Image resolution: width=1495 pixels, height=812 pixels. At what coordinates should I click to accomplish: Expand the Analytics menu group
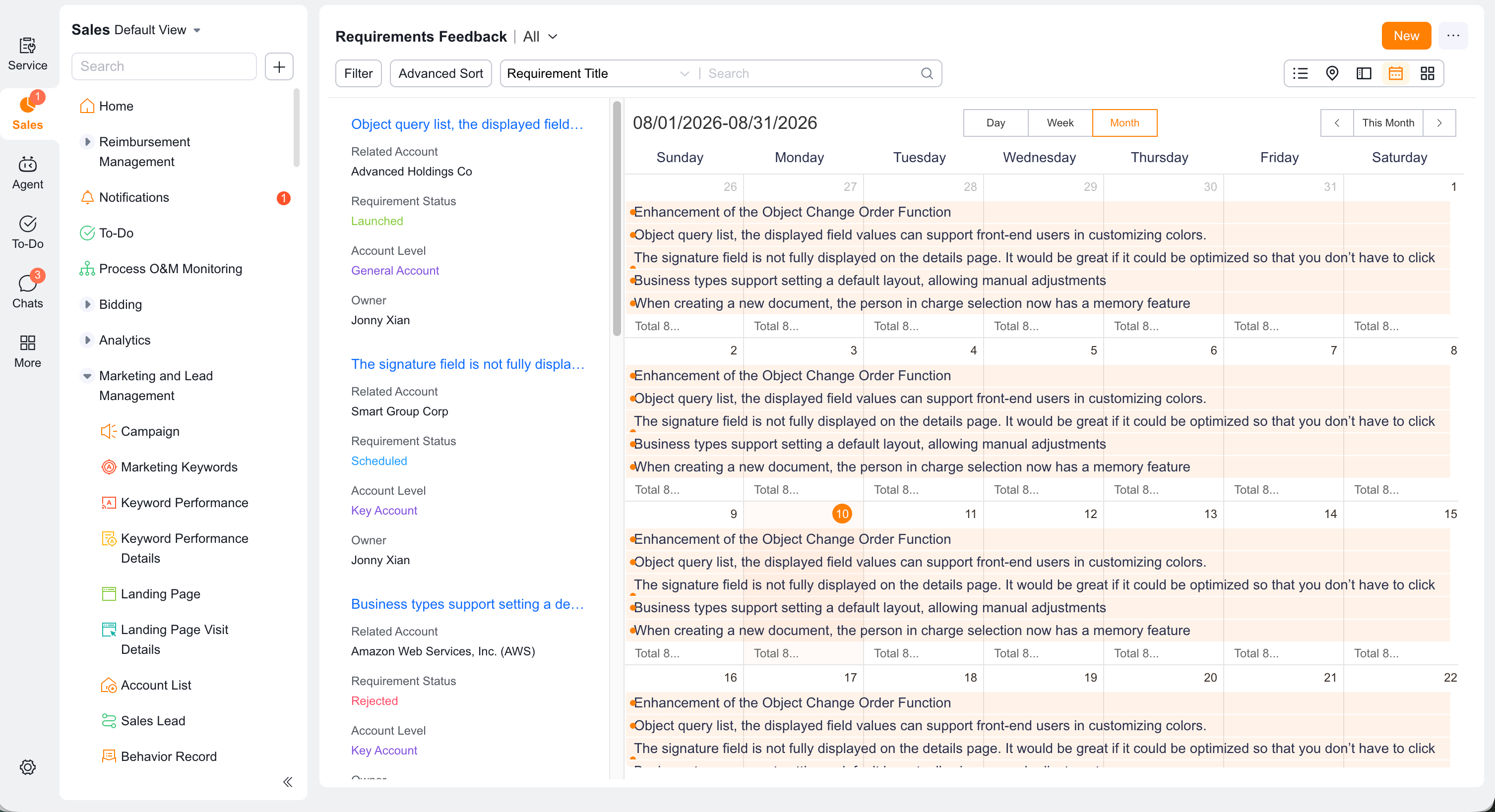(87, 341)
